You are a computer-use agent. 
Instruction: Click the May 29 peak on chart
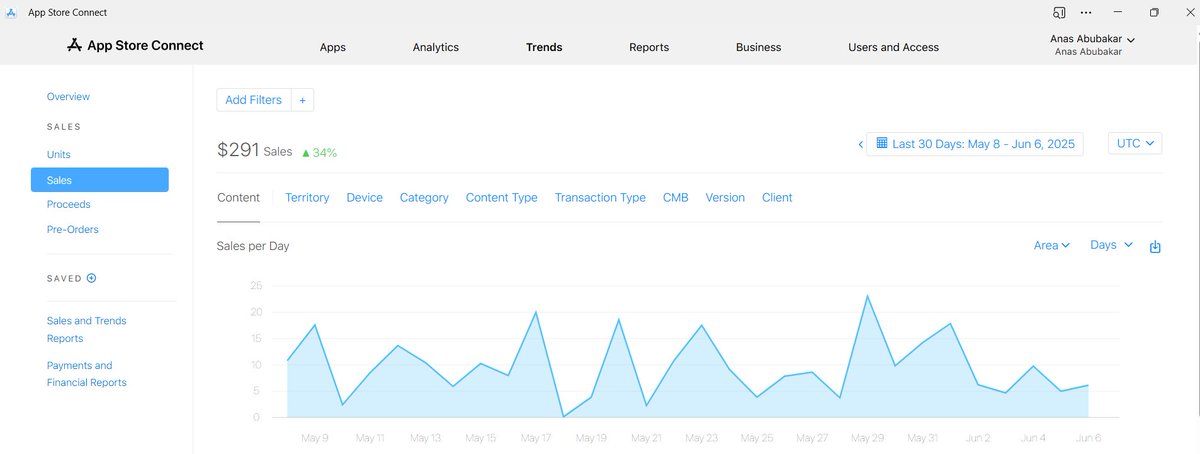click(867, 296)
